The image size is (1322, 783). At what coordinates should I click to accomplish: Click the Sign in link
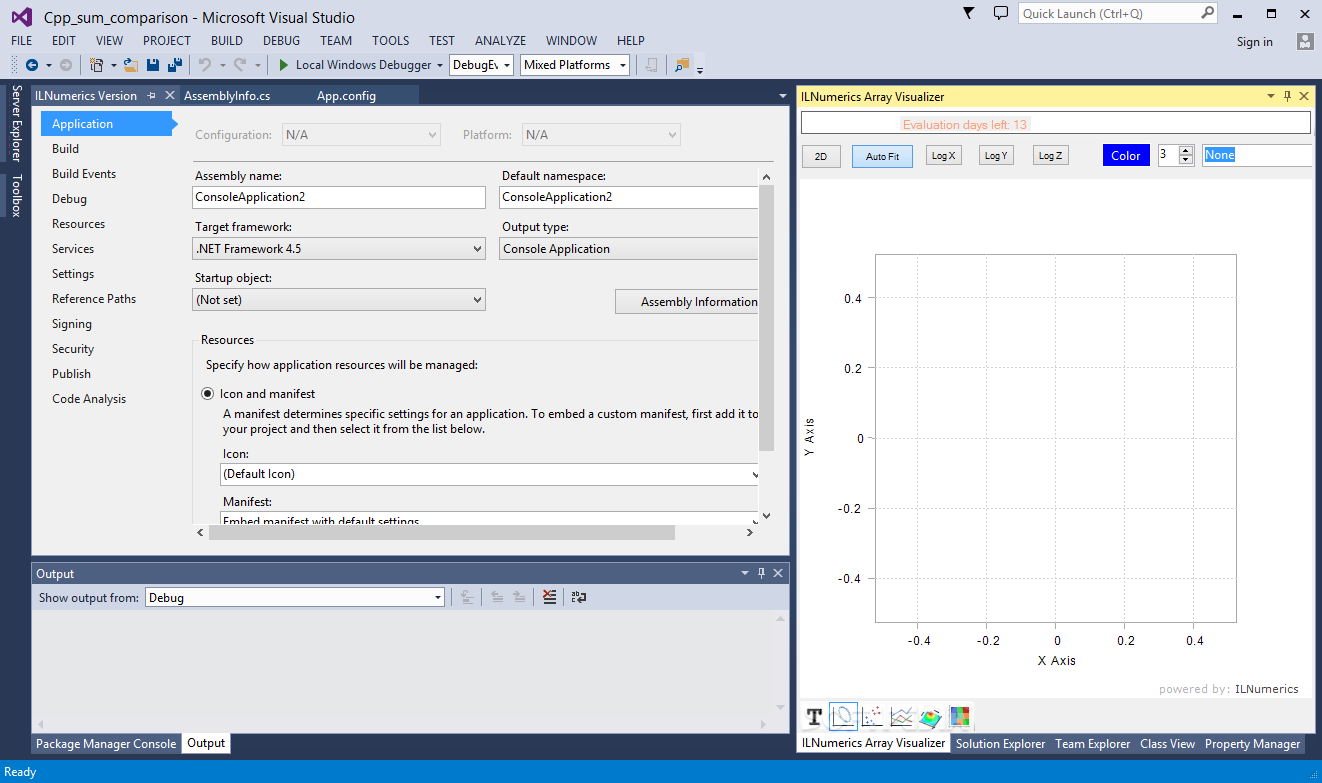coord(1255,42)
